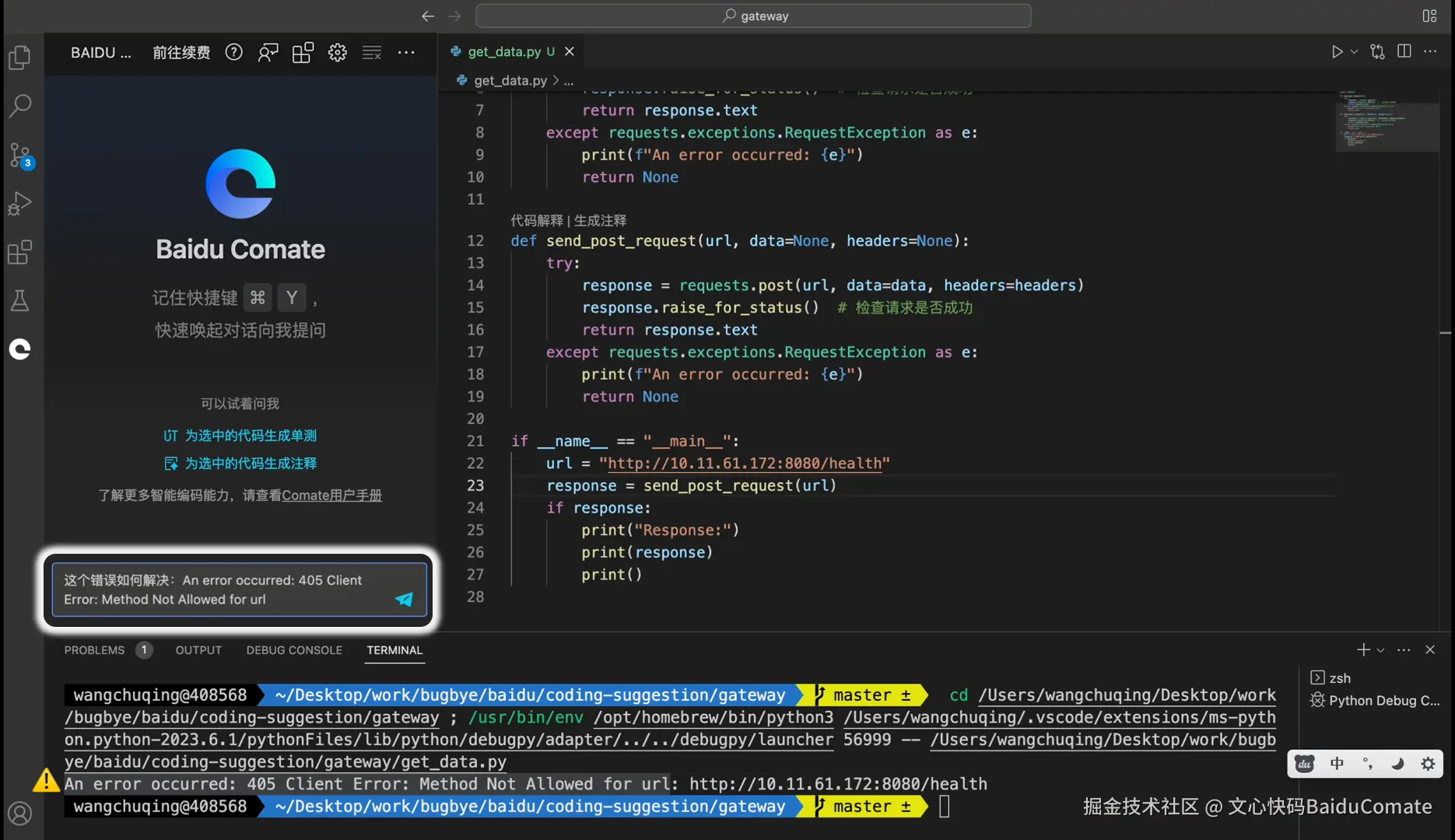The image size is (1455, 840).
Task: Open the run options dropdown arrow
Action: [1354, 51]
